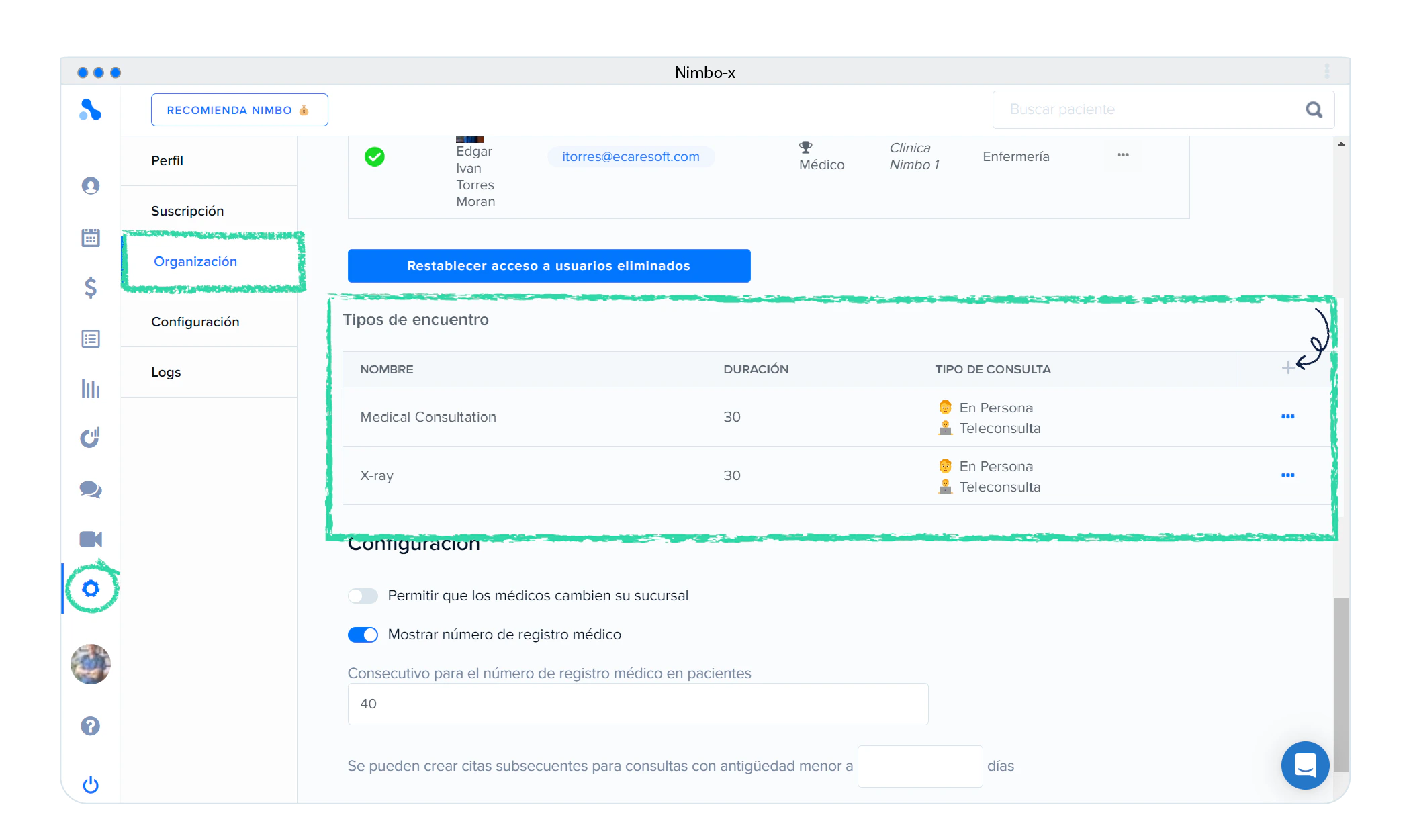
Task: Click the help question mark icon
Action: [x=91, y=726]
